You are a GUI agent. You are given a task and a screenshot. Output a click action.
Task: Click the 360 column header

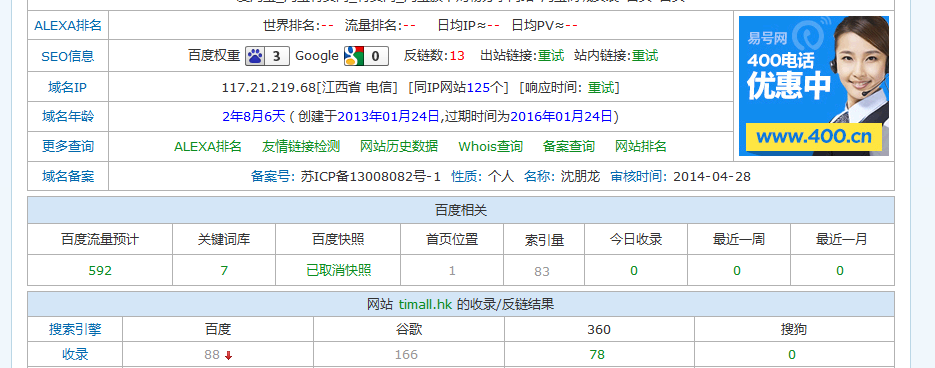599,329
